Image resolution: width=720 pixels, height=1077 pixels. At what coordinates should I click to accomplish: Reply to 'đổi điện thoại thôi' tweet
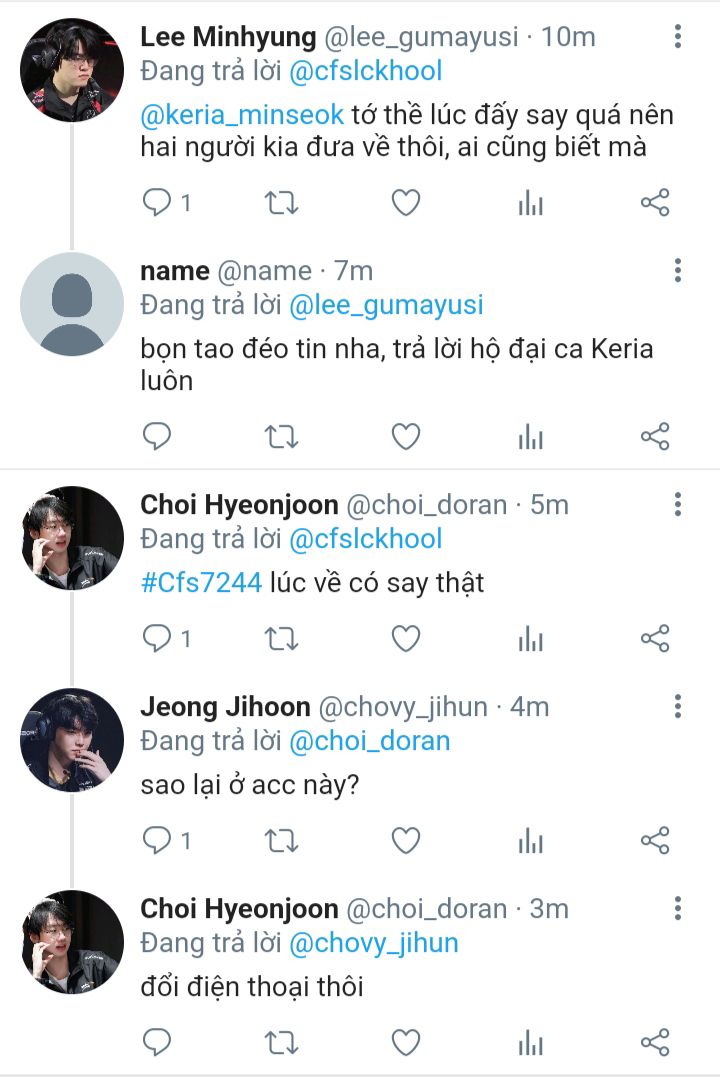(x=158, y=1042)
